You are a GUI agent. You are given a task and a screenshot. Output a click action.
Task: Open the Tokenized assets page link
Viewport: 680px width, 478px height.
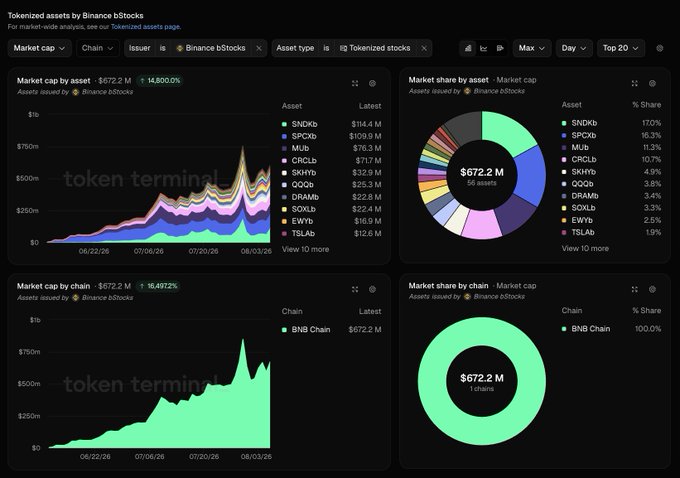click(145, 27)
